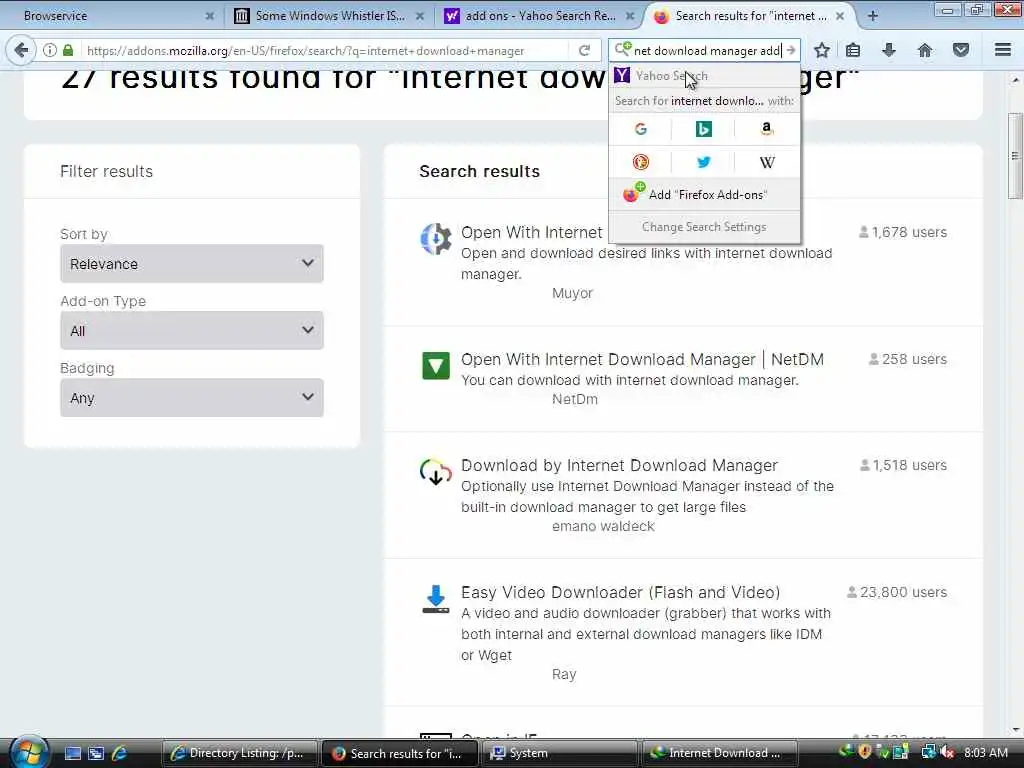The height and width of the screenshot is (768, 1024).
Task: Click search engine magnifier icon in search box
Action: (x=622, y=50)
